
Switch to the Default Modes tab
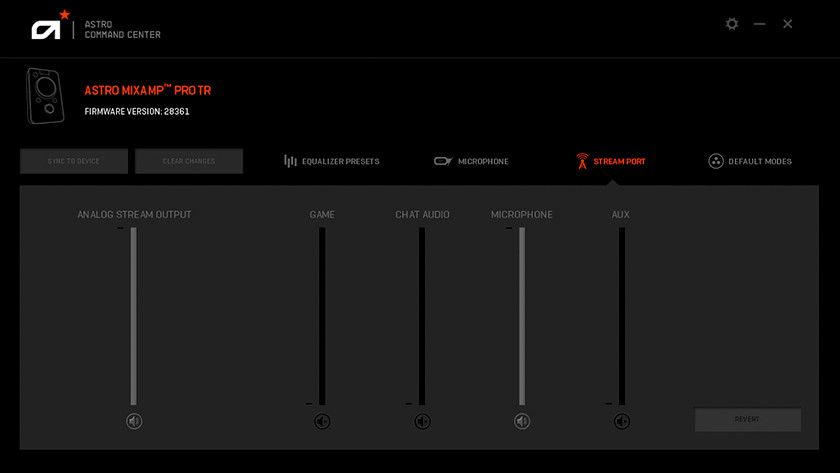click(759, 161)
